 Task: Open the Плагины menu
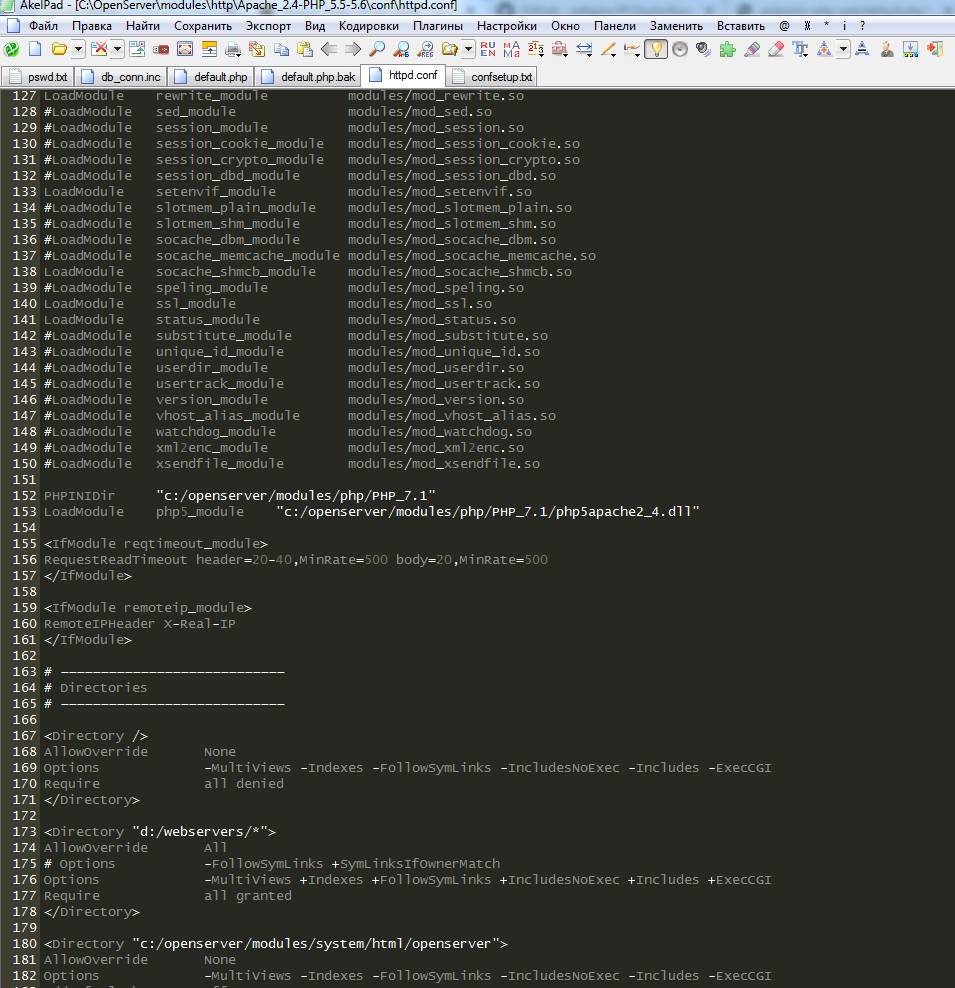coord(438,25)
